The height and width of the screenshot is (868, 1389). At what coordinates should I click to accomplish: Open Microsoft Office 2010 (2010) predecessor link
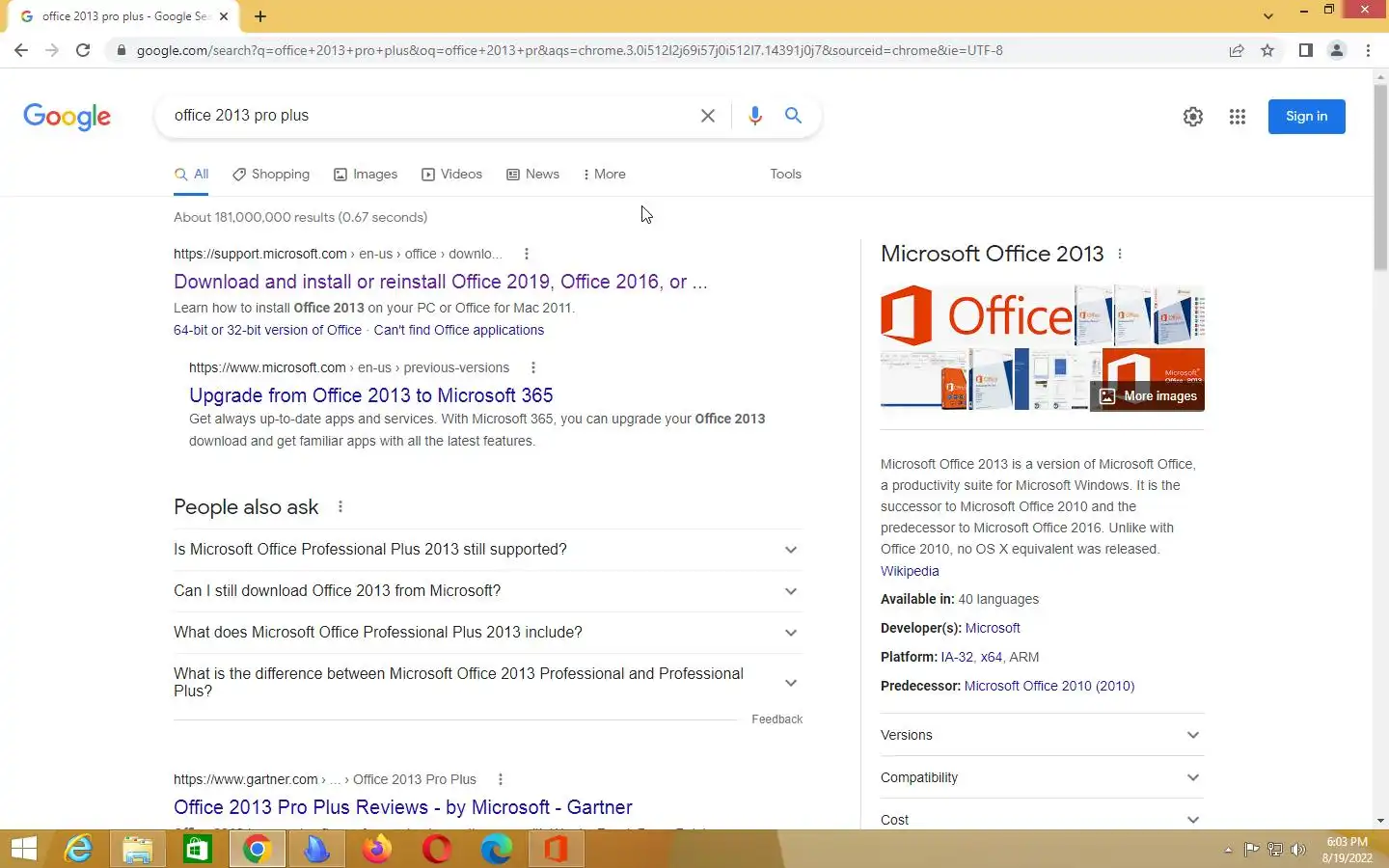(1049, 686)
